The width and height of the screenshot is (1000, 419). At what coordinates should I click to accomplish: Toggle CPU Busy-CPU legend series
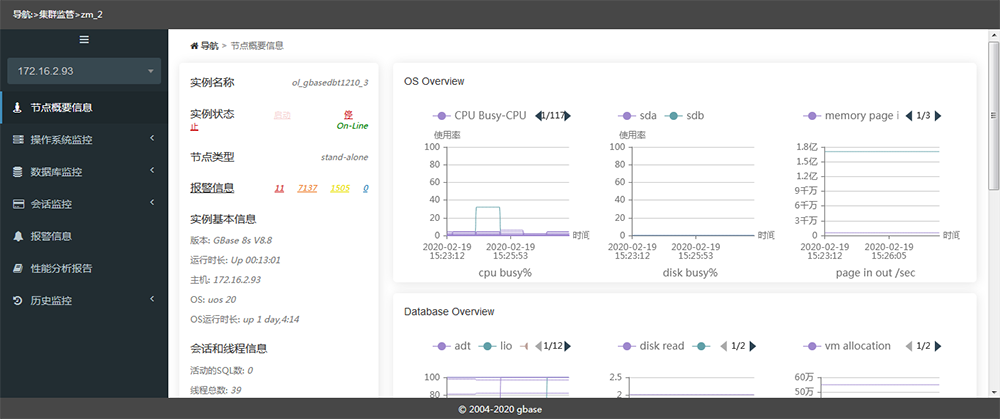(x=480, y=116)
